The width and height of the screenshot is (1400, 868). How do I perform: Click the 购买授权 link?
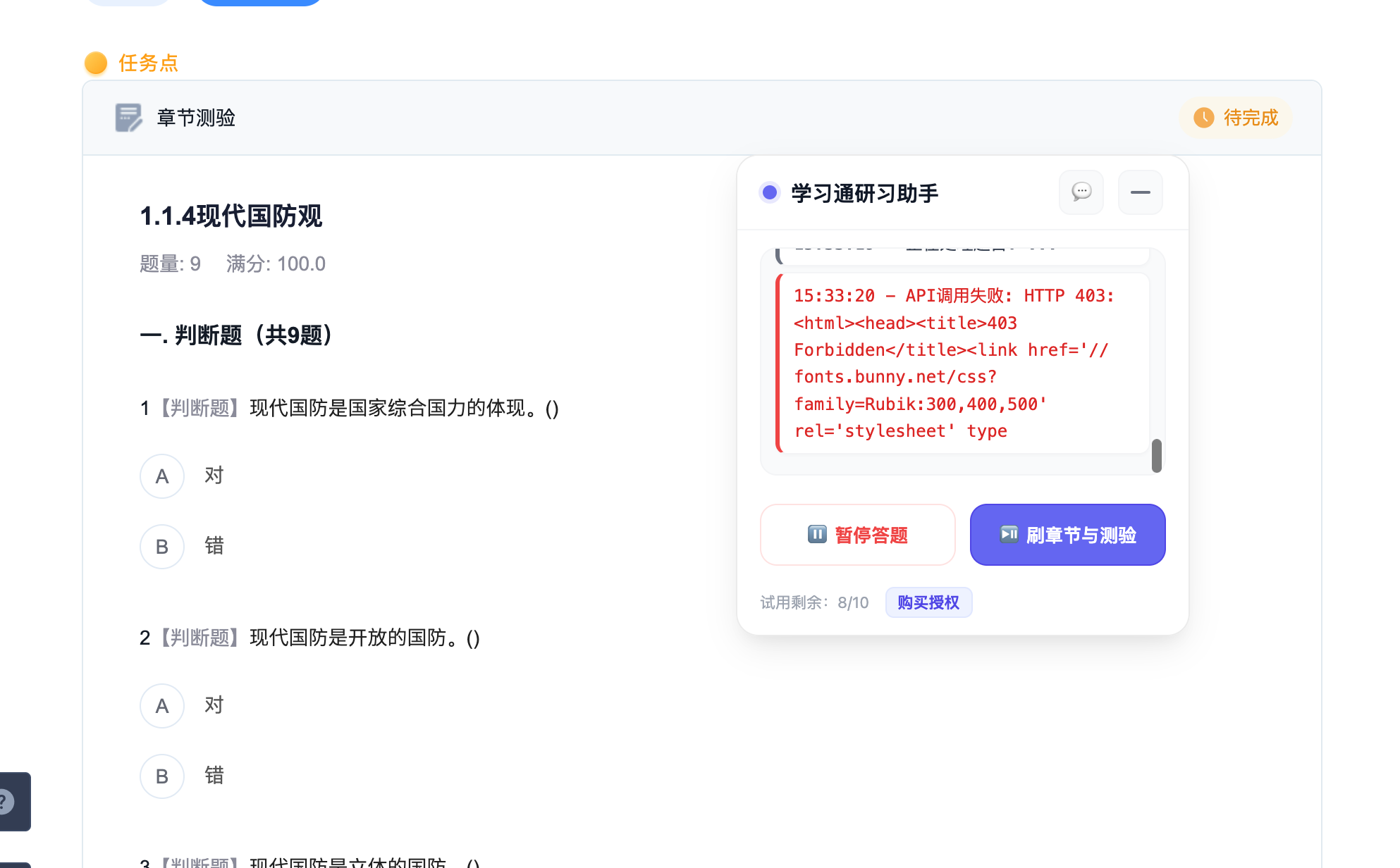[928, 602]
